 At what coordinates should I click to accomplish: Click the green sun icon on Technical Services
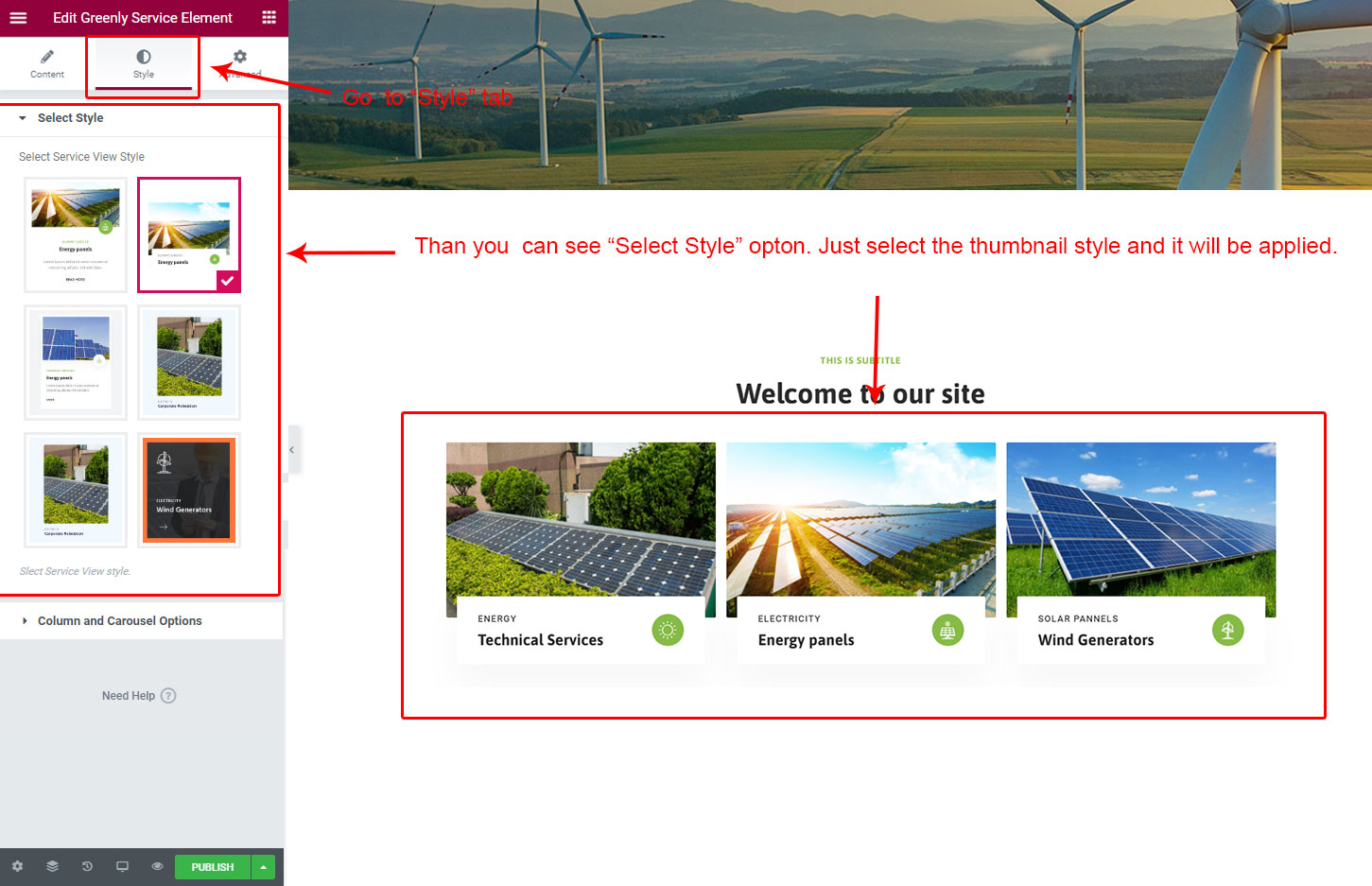667,630
